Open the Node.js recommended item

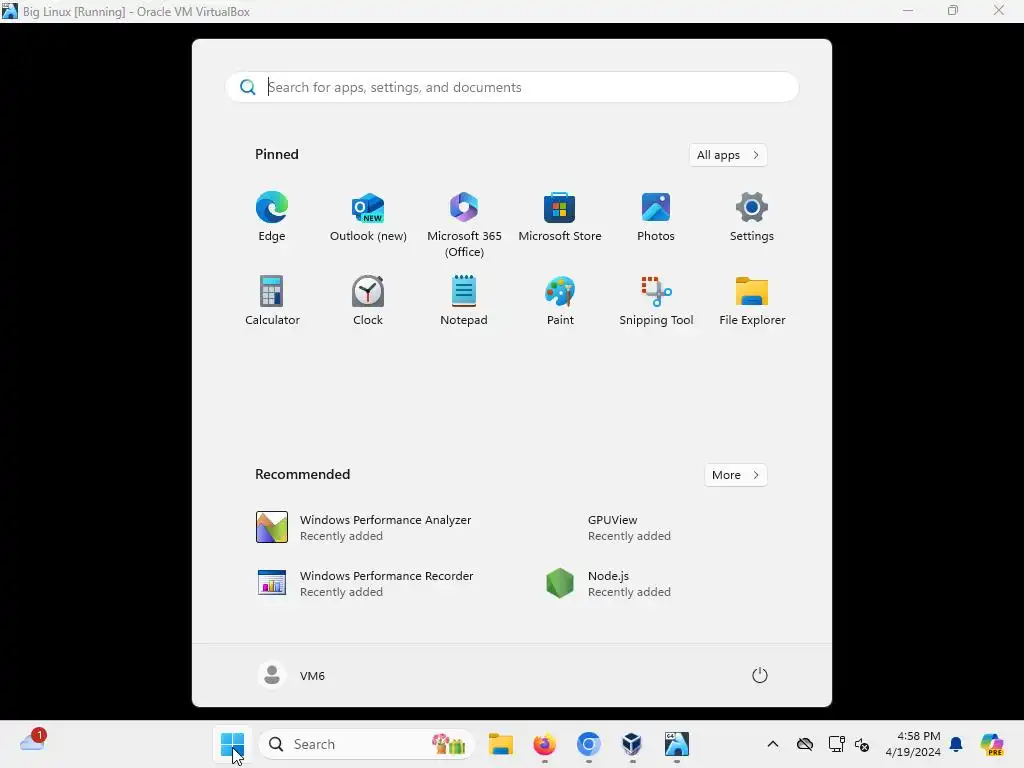(x=609, y=583)
